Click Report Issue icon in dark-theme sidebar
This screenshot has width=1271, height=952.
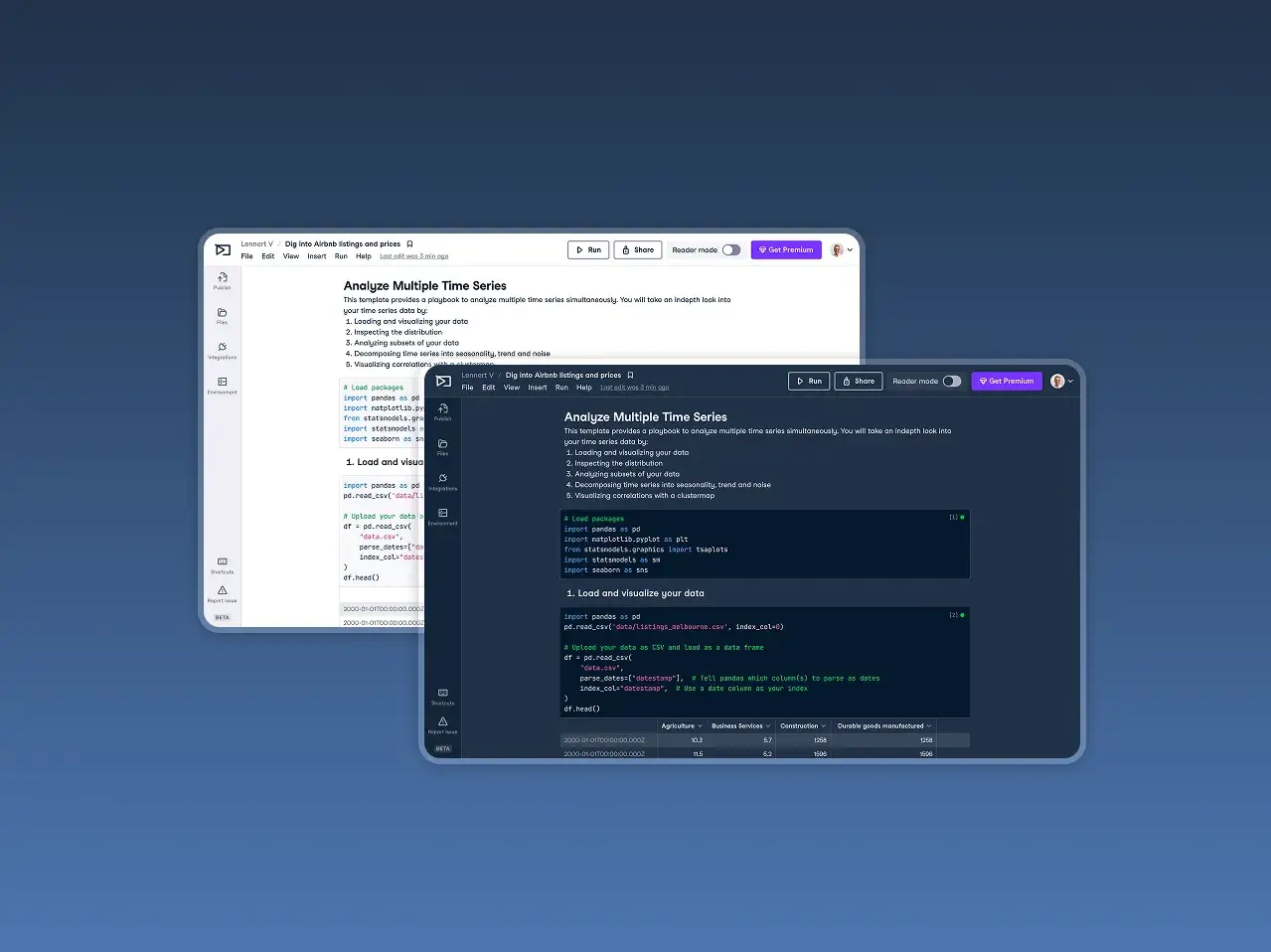click(x=443, y=724)
